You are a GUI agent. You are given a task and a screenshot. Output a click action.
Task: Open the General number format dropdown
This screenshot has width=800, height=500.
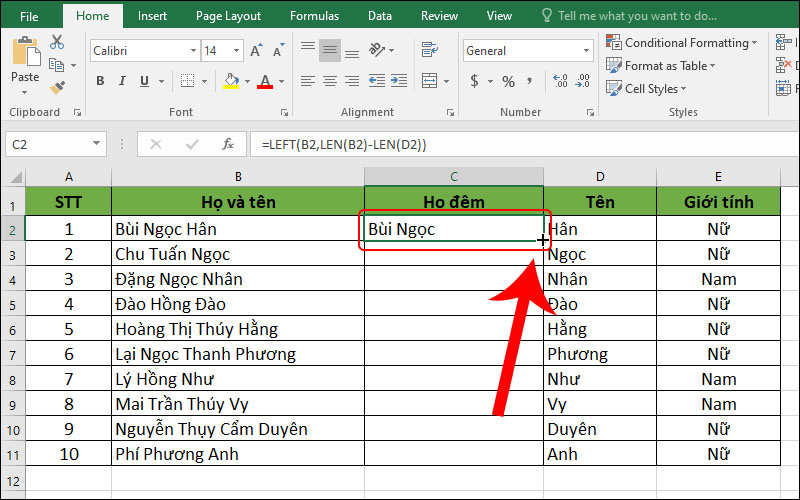(x=586, y=51)
